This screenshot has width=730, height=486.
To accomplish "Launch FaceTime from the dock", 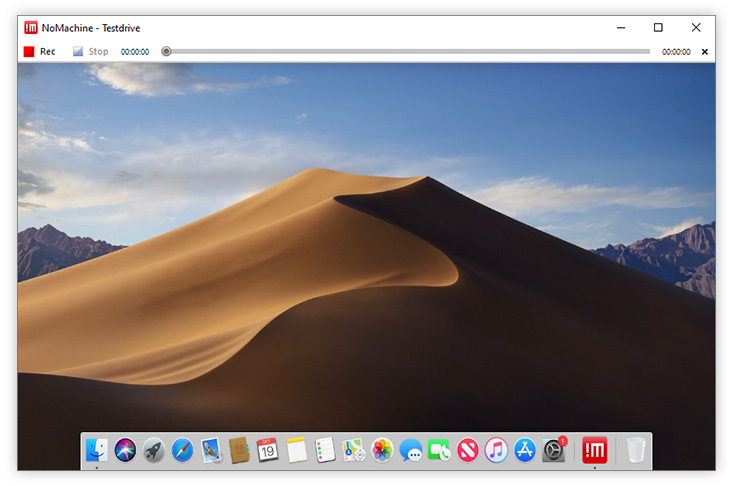I will pos(439,450).
